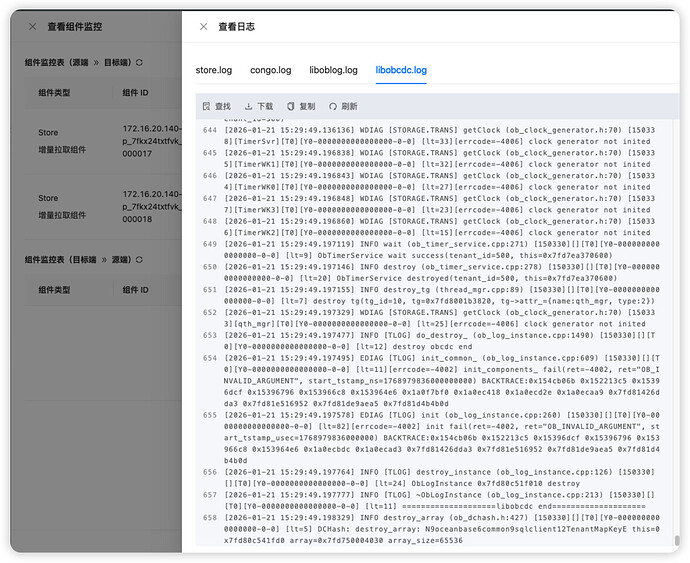
Task: Click 组件 ID column header in the first table
Action: tap(135, 93)
